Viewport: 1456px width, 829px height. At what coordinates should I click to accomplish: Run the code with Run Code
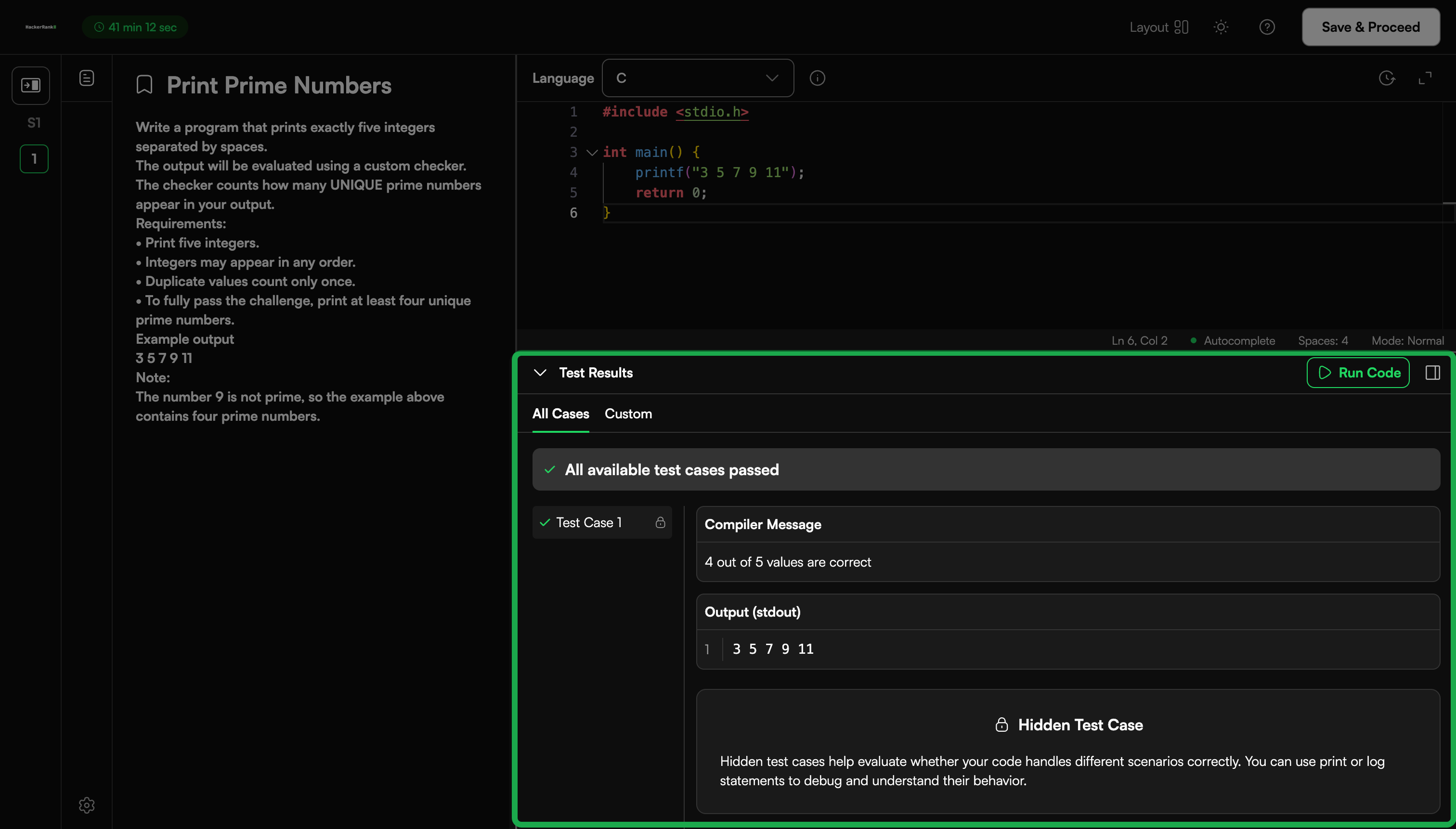1358,372
